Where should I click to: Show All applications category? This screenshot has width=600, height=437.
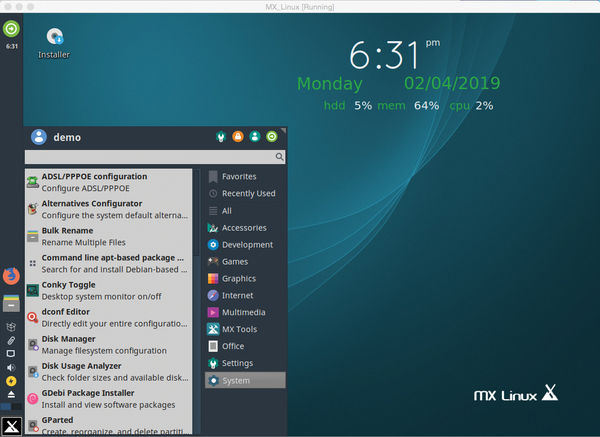(x=245, y=211)
